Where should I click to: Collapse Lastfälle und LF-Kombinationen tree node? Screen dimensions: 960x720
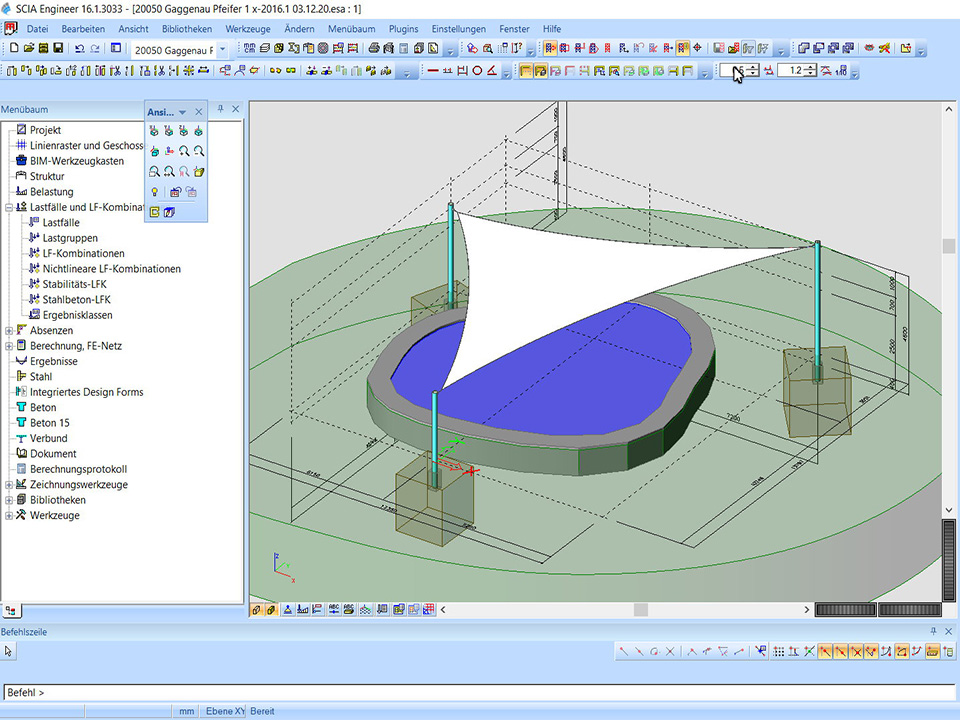tap(9, 207)
